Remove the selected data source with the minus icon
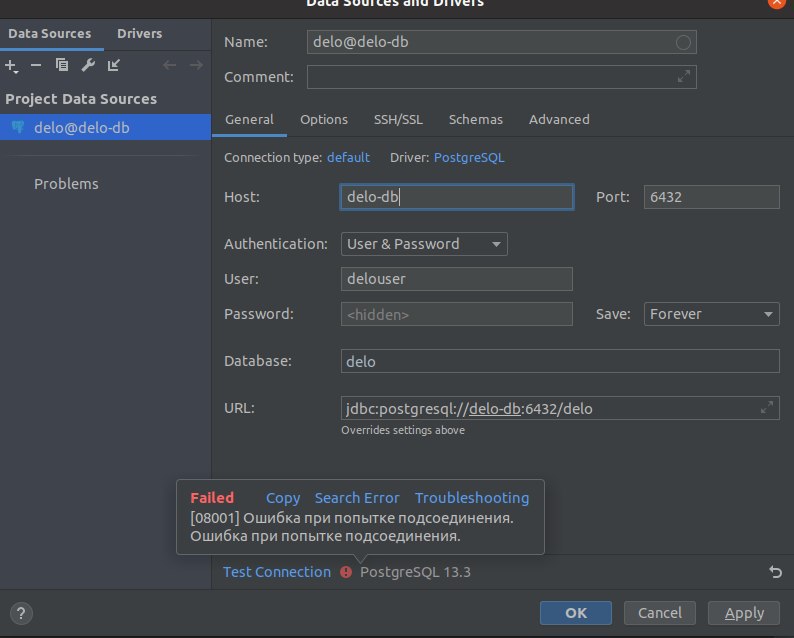 click(x=35, y=65)
